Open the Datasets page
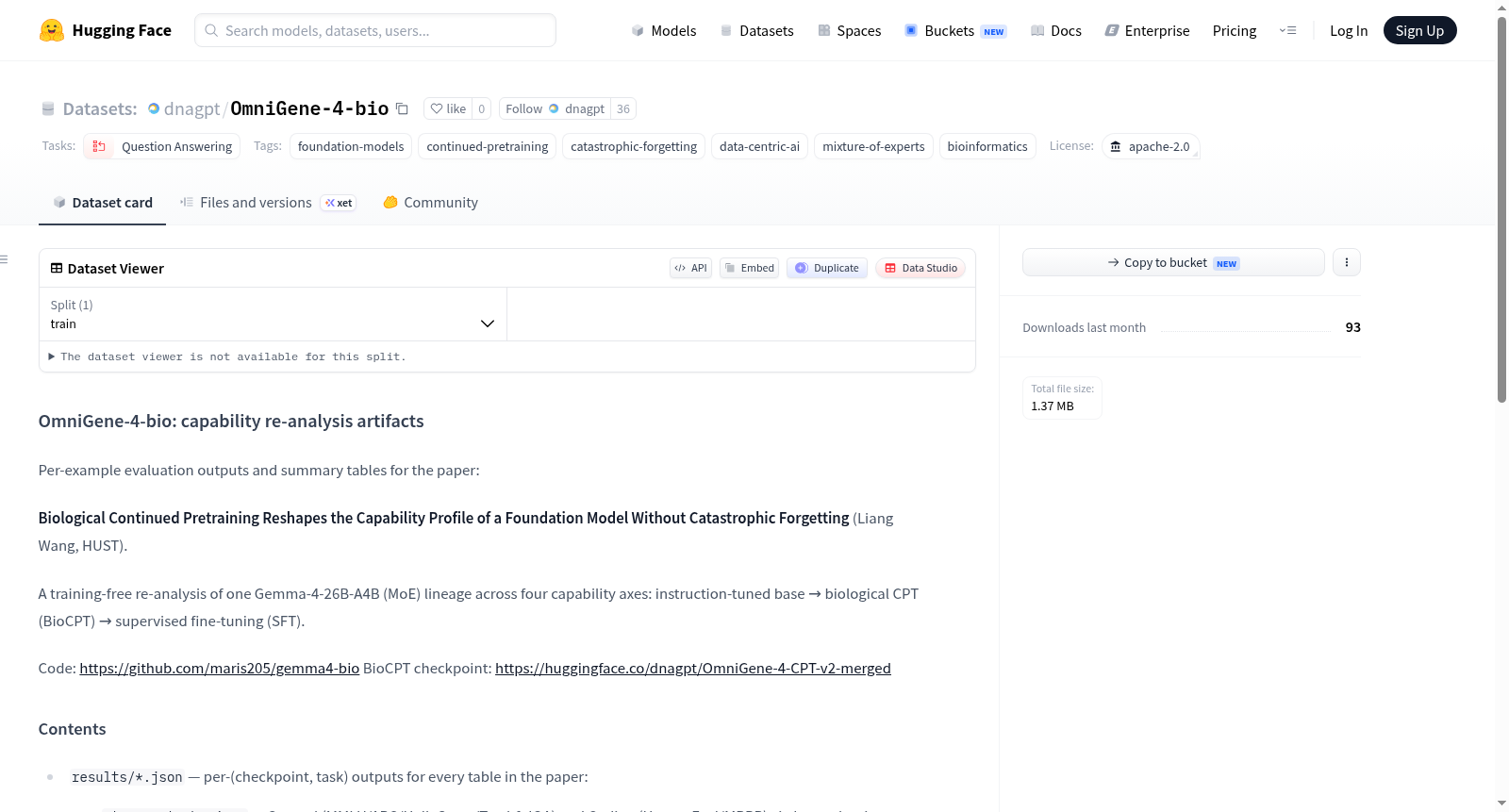Viewport: 1509px width, 812px height. pyautogui.click(x=757, y=30)
